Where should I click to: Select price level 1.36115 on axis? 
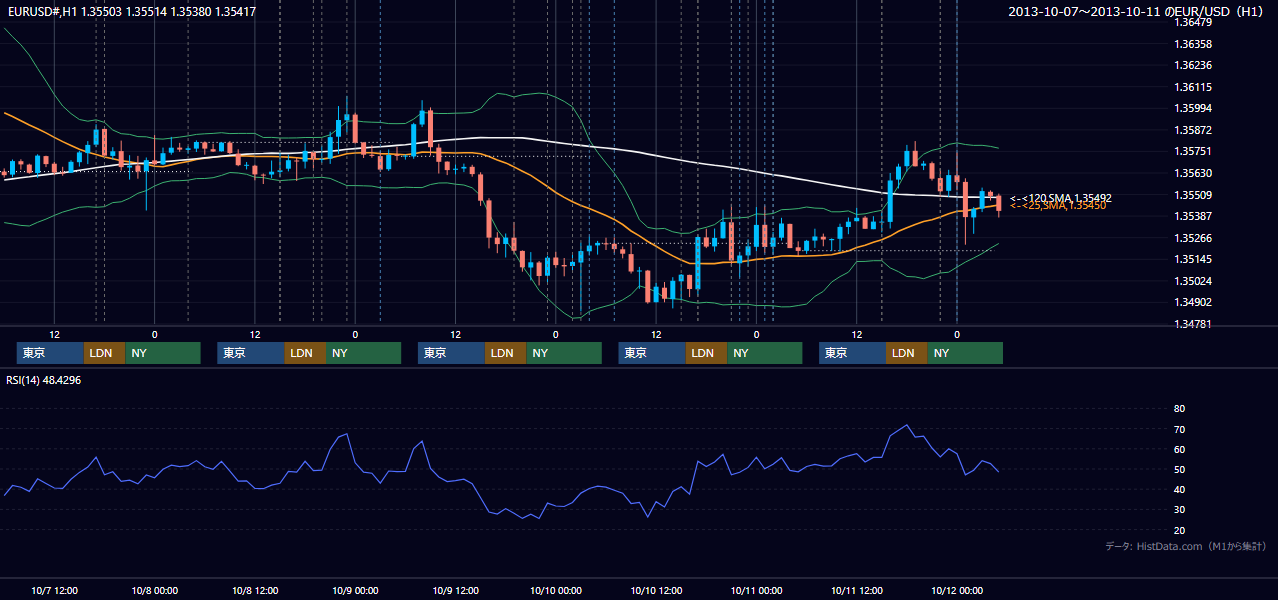pos(1193,87)
